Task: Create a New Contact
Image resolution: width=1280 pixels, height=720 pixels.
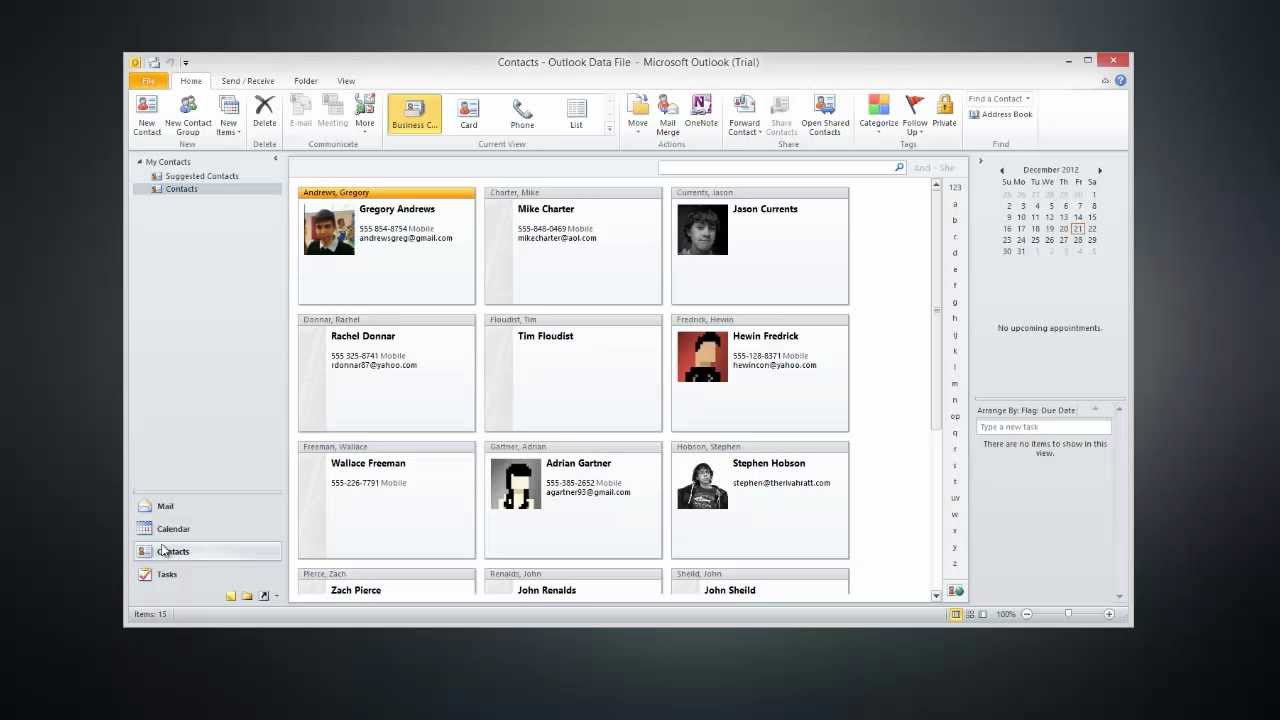Action: (147, 115)
